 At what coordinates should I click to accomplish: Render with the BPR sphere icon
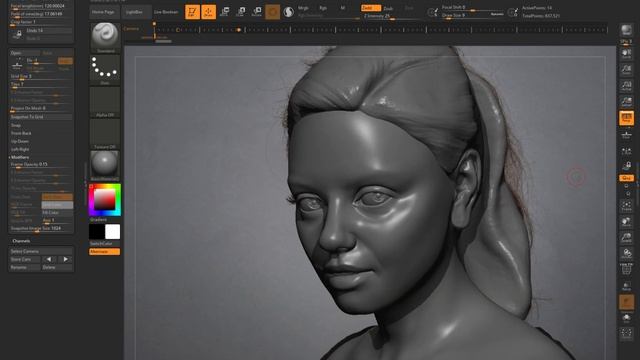[626, 31]
